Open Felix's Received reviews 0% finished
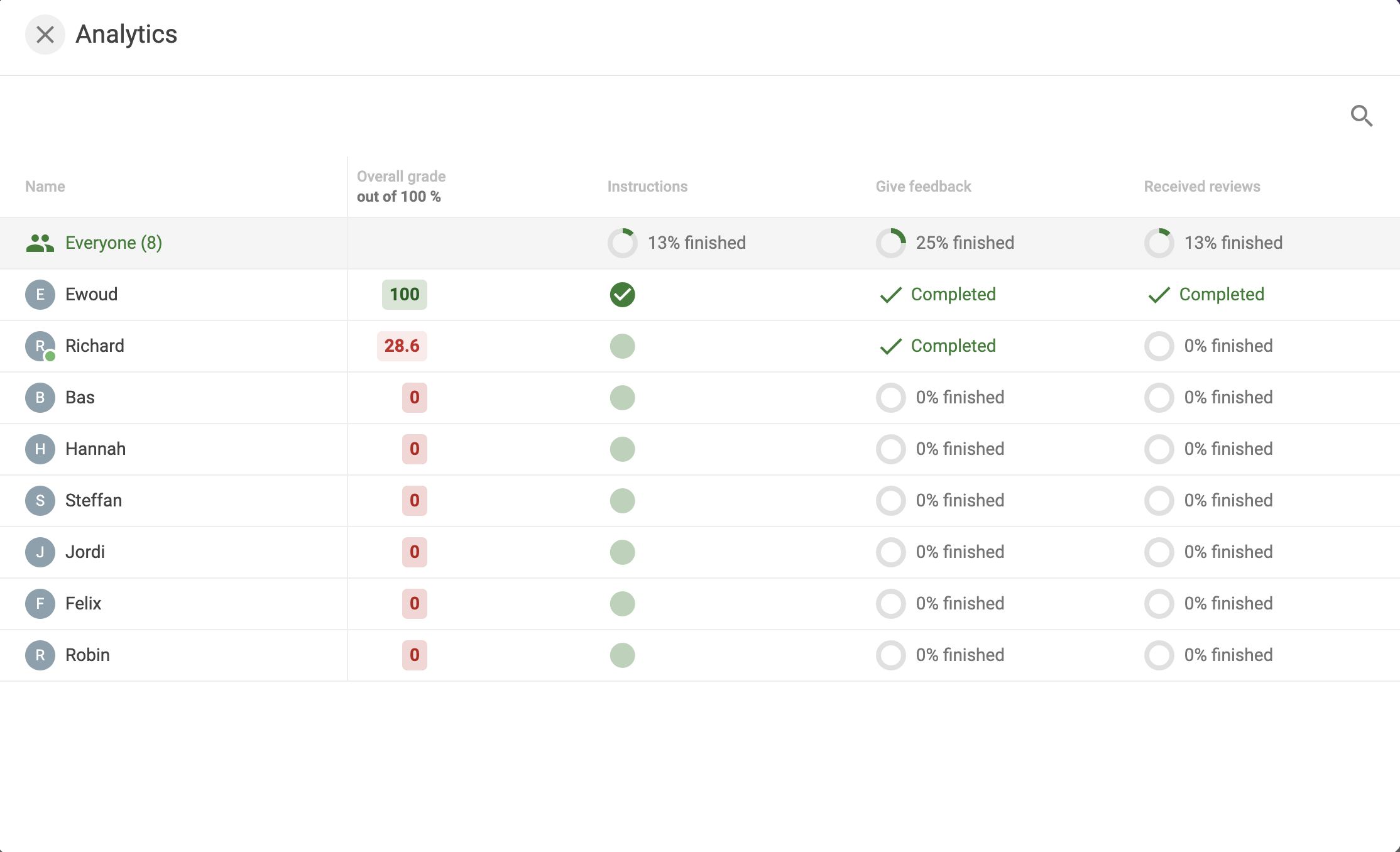Image resolution: width=1400 pixels, height=852 pixels. [x=1208, y=604]
